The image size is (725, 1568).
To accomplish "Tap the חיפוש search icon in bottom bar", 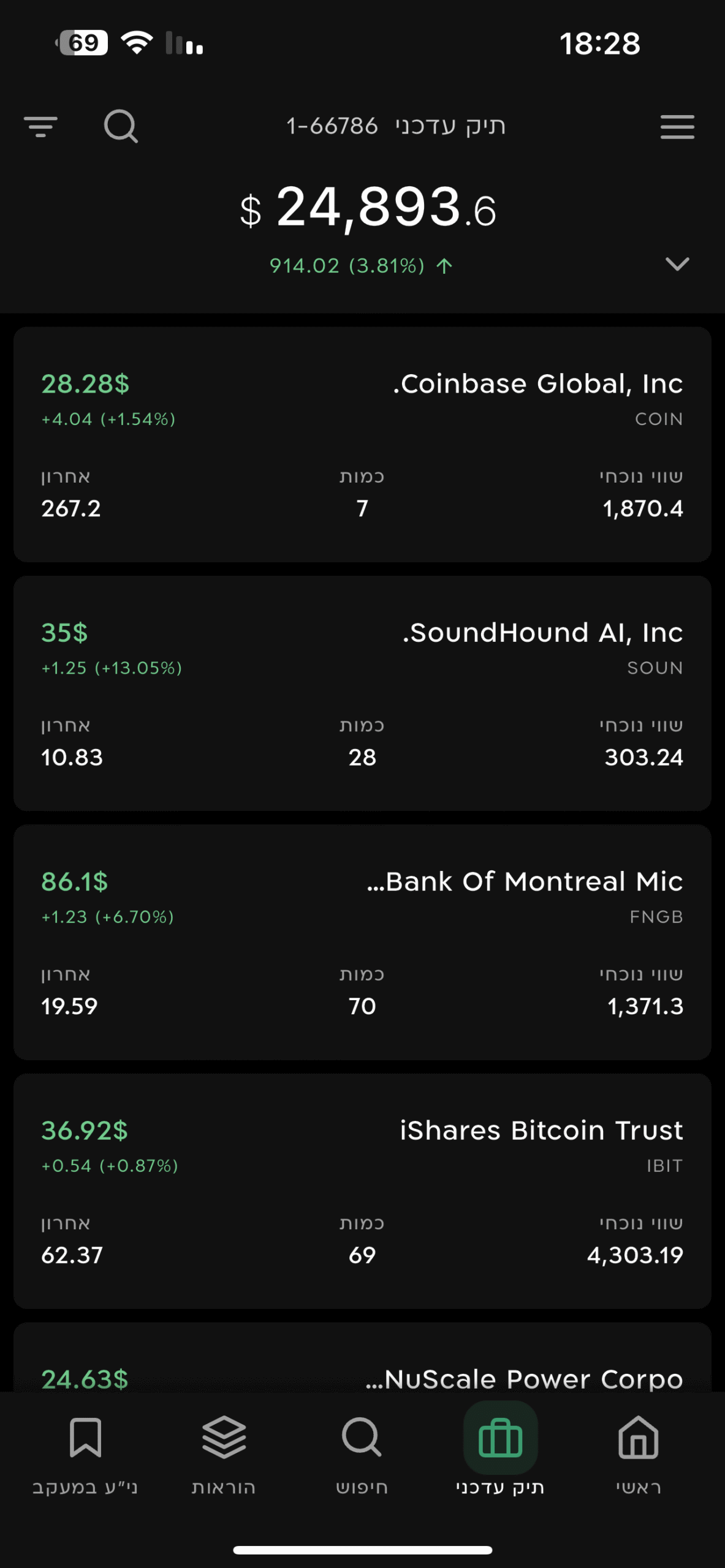I will (x=362, y=1455).
